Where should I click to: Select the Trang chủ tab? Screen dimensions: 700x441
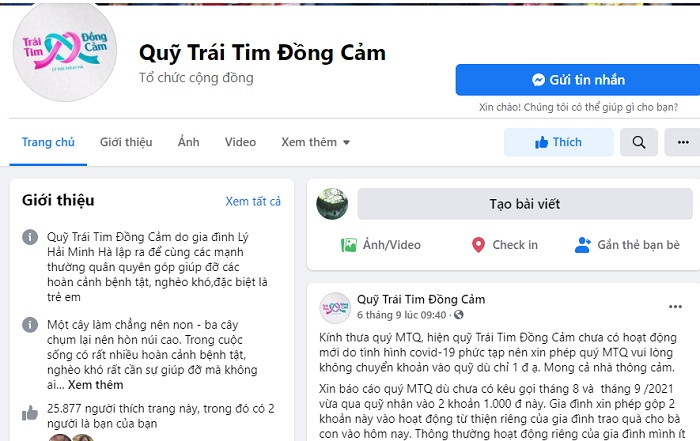point(48,142)
